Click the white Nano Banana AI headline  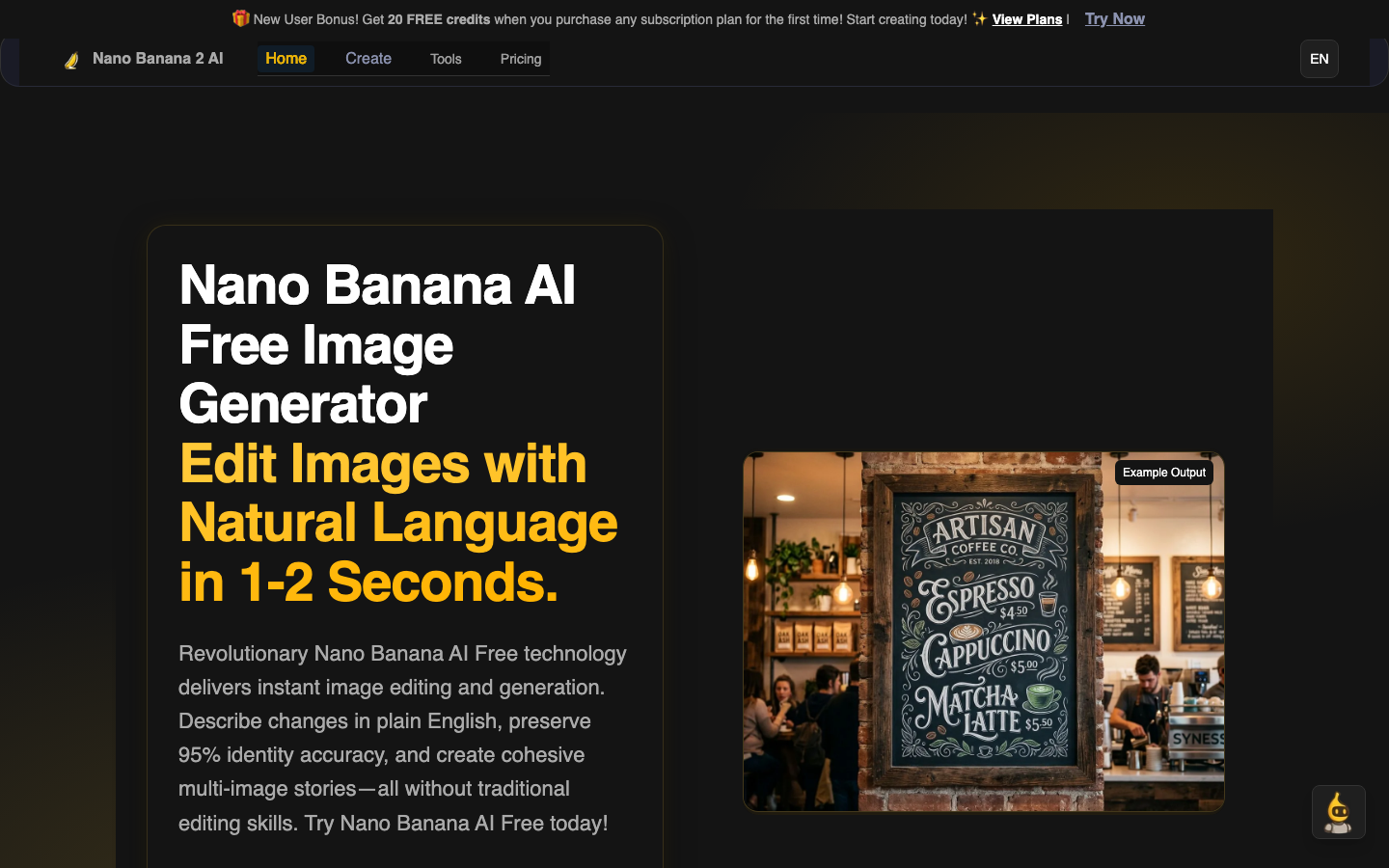coord(377,344)
